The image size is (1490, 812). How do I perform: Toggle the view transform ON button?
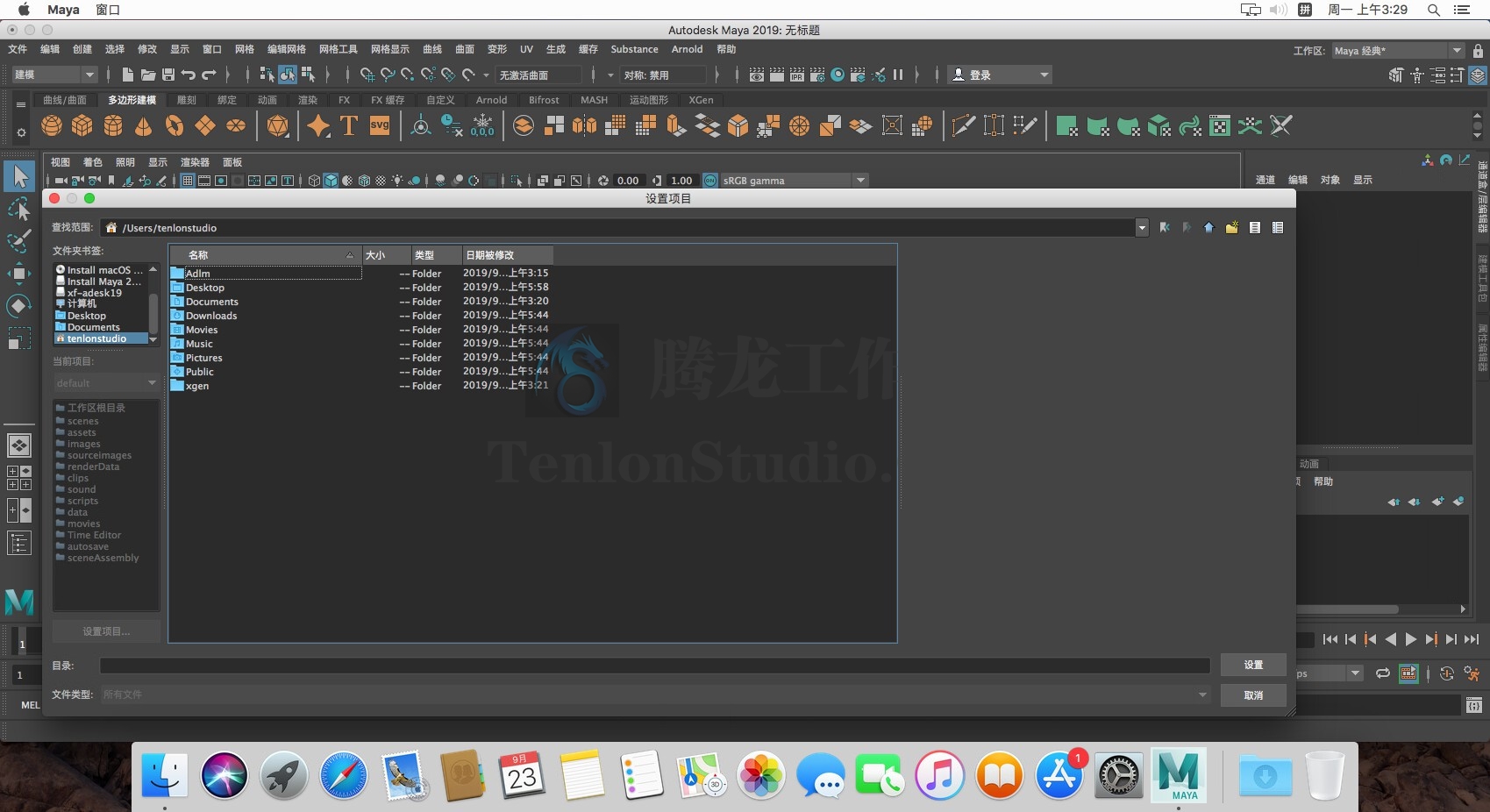(710, 181)
